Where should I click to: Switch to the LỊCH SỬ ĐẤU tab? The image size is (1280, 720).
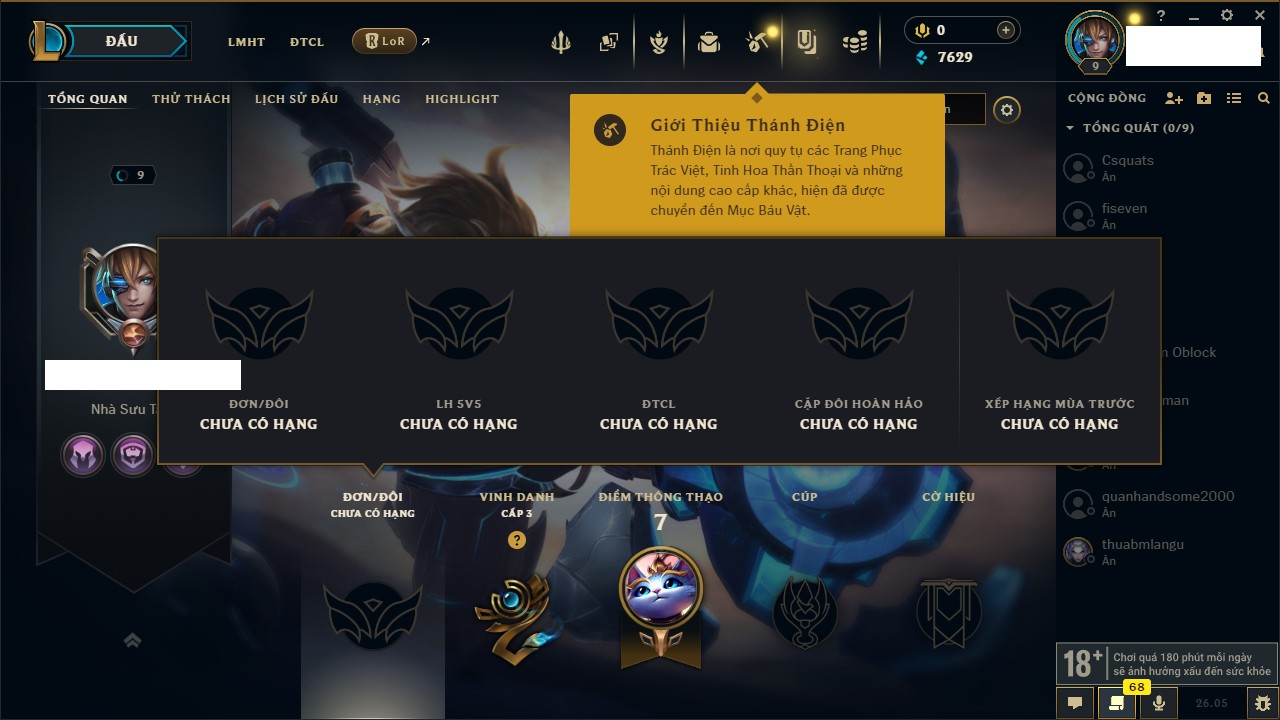coord(296,99)
